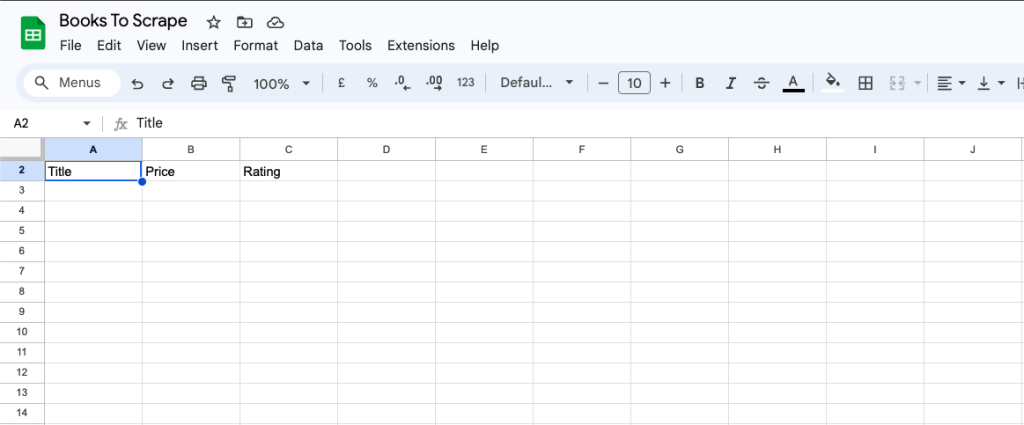Toggle italic formatting
This screenshot has width=1024, height=425.
tap(731, 83)
